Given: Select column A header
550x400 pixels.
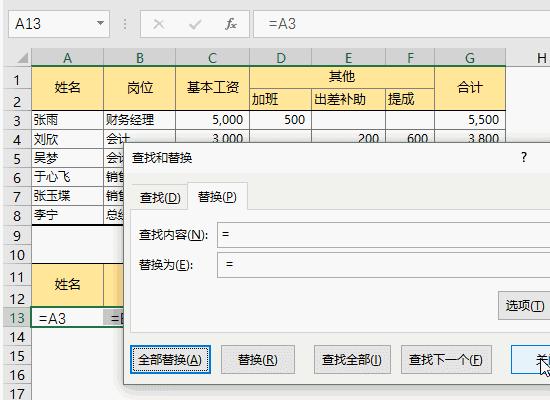Looking at the screenshot, I should coord(68,58).
